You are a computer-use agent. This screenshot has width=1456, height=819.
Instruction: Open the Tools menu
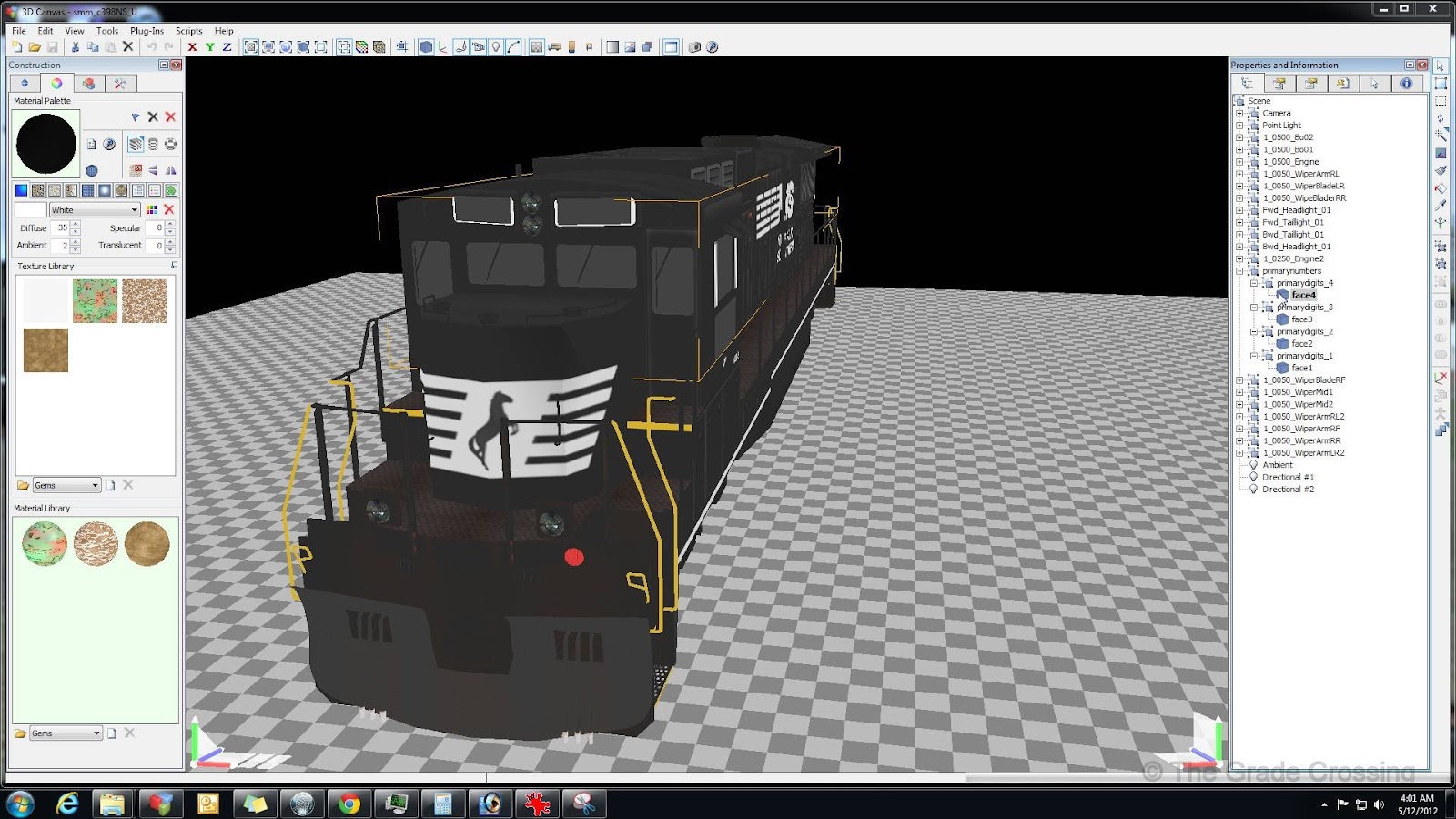(x=107, y=31)
